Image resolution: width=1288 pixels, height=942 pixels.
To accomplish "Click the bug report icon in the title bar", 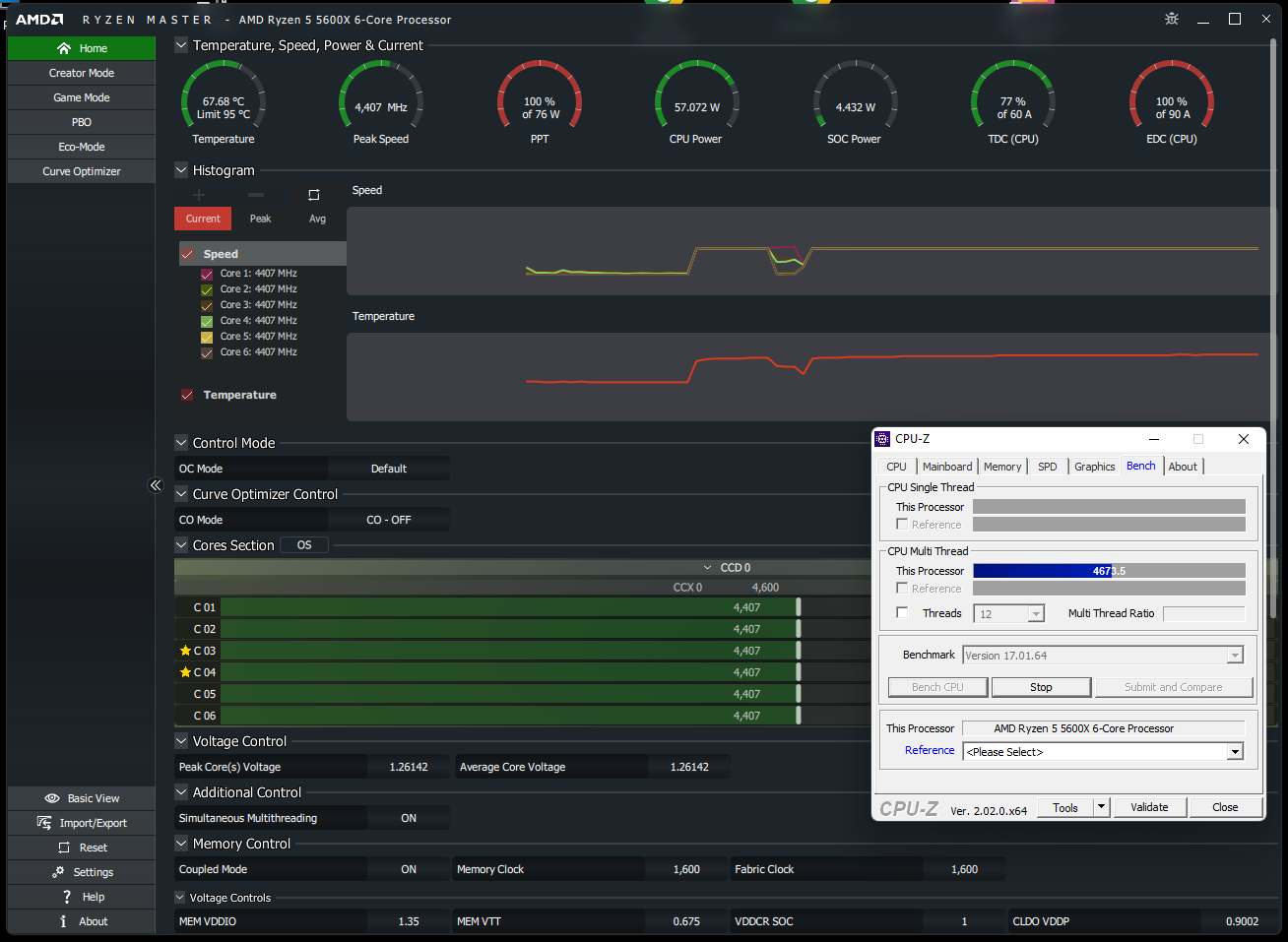I will (x=1172, y=19).
